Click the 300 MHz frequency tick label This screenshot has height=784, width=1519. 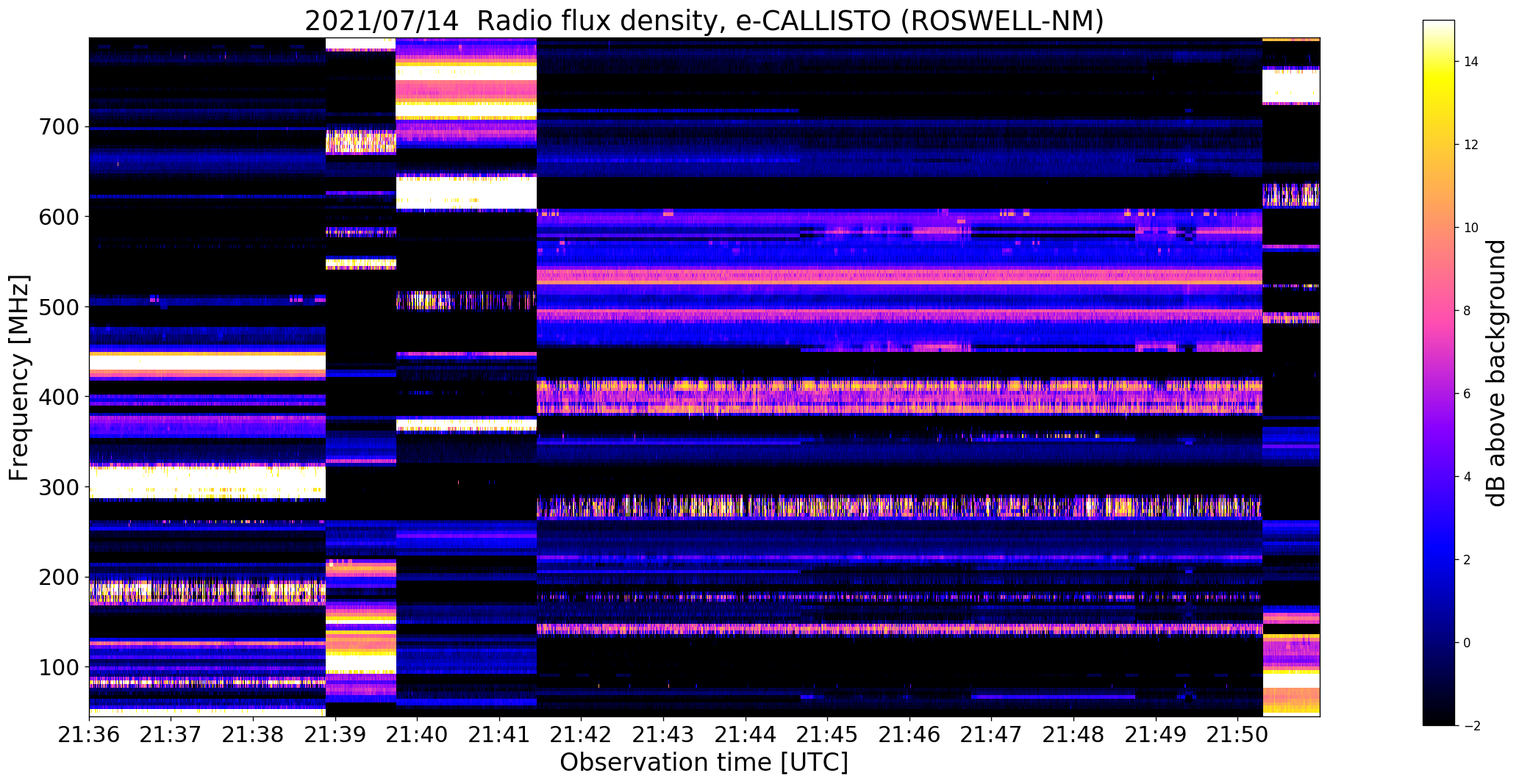(57, 487)
